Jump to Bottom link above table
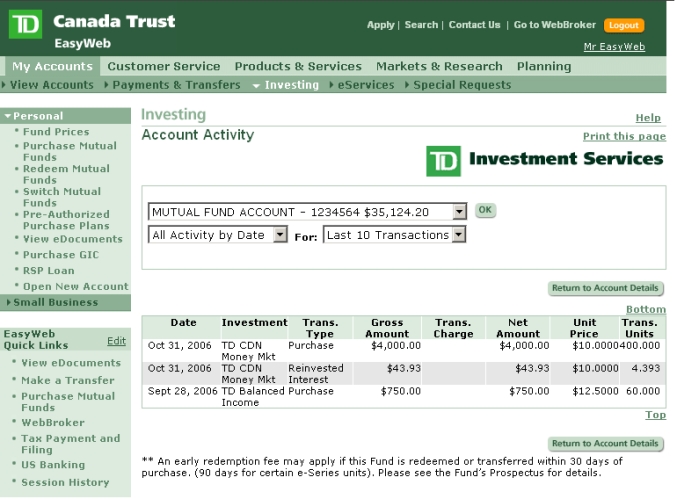This screenshot has height=499, width=677. pyautogui.click(x=646, y=310)
